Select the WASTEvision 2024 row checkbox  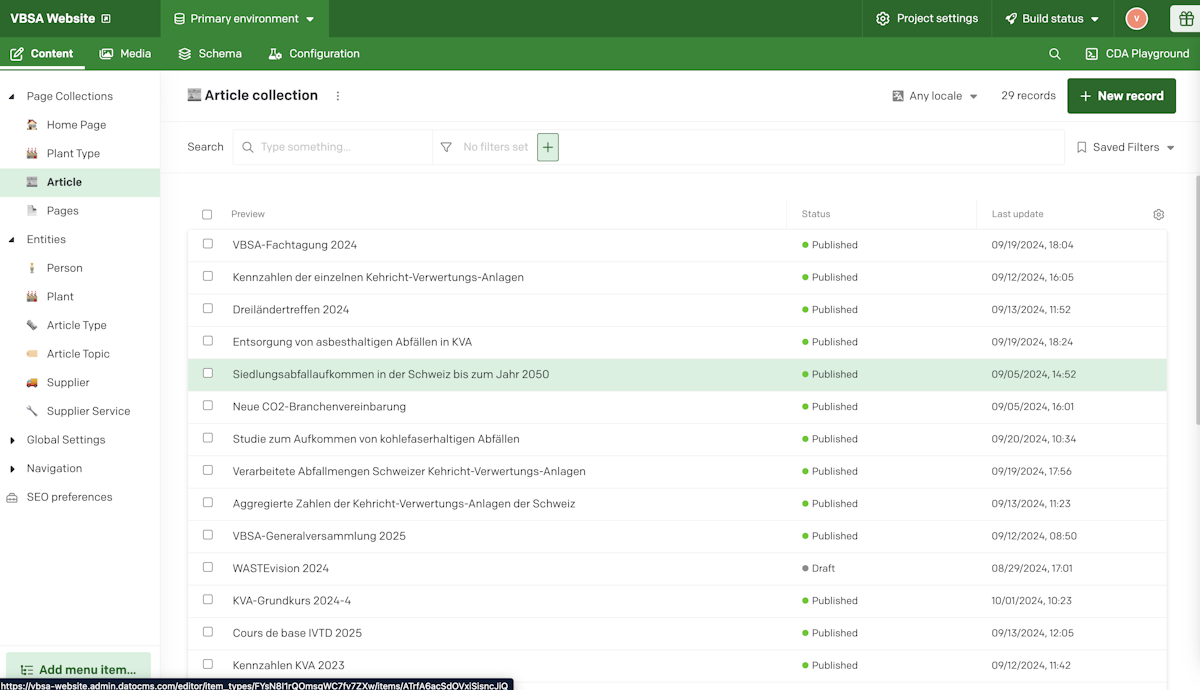point(208,567)
